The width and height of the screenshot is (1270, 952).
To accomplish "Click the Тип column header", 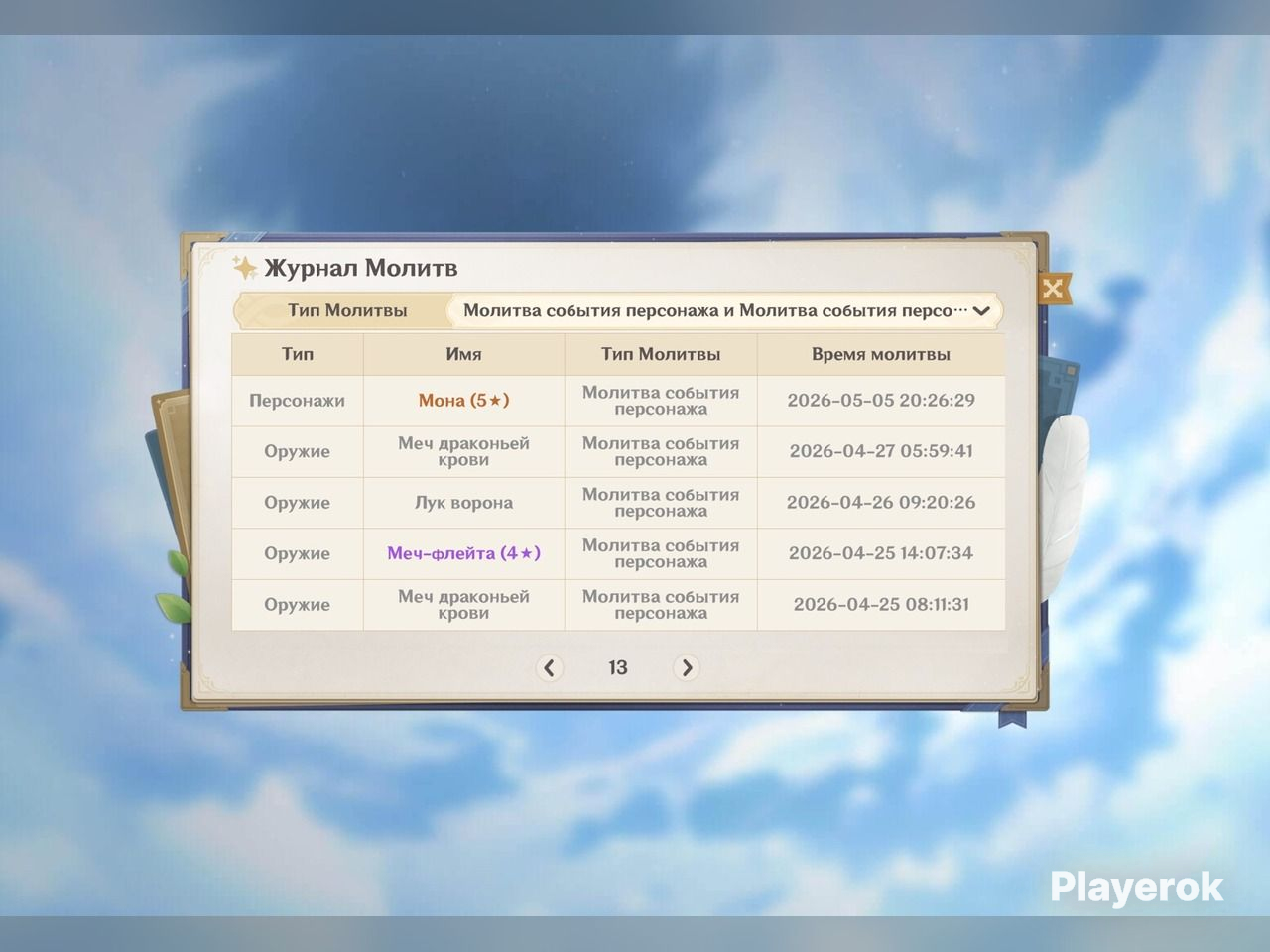I will [x=298, y=354].
